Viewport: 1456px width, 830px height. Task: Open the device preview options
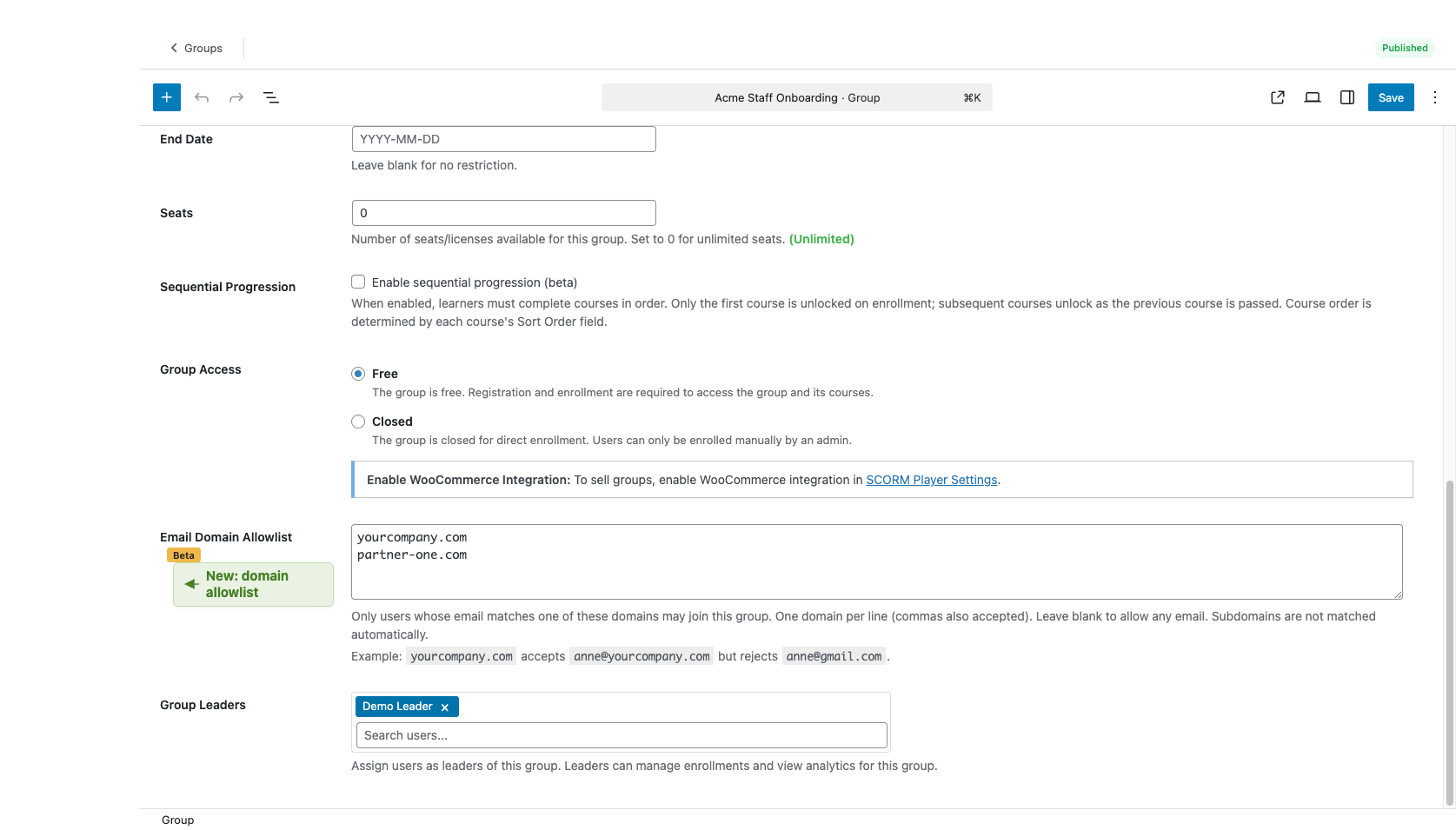coord(1312,97)
